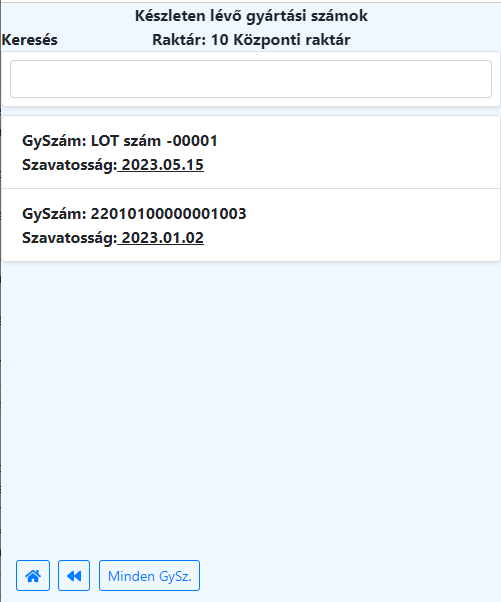Click the GySzám label before 22010100000001003
The image size is (501, 602).
(55, 214)
